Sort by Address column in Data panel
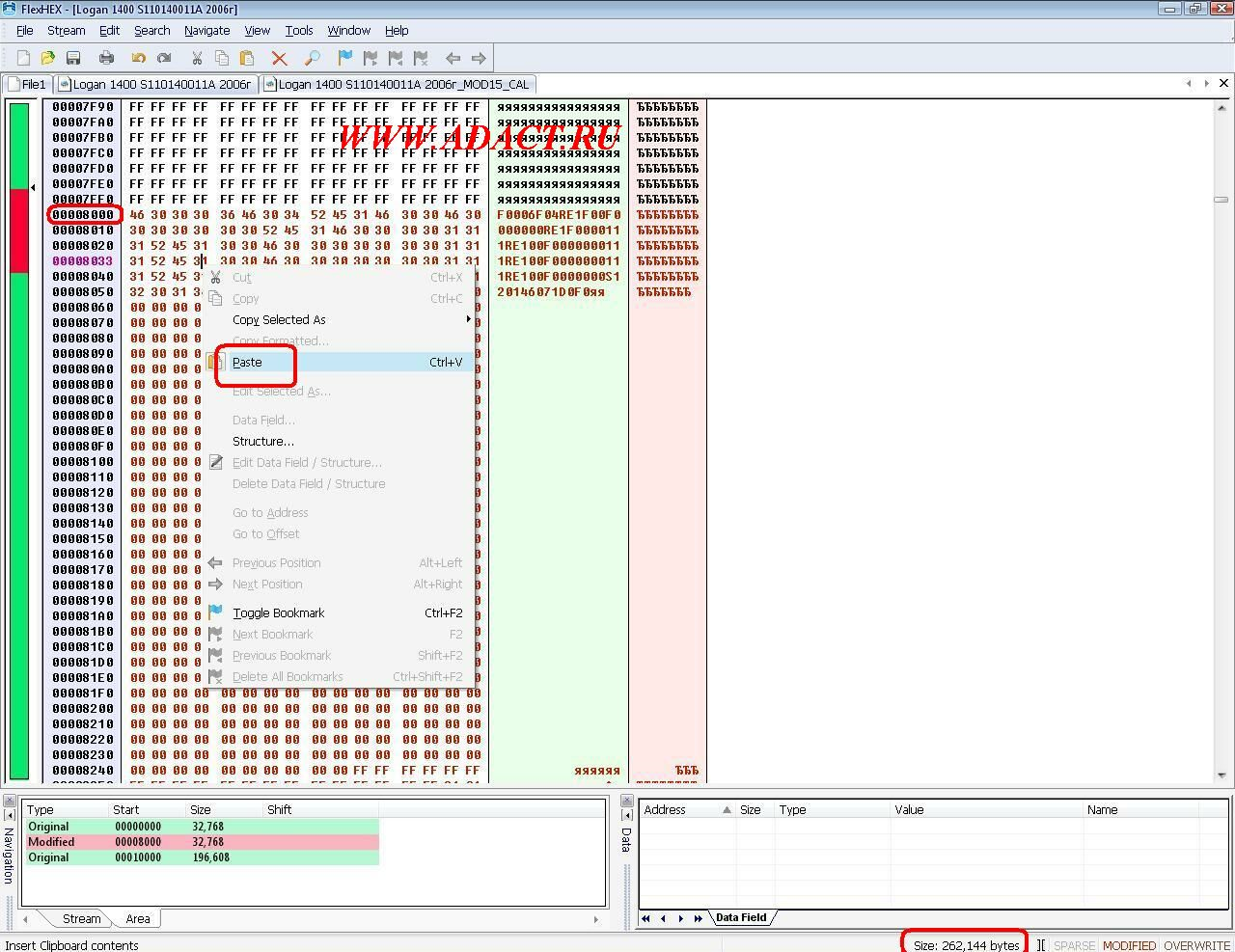Image resolution: width=1235 pixels, height=952 pixels. tap(687, 809)
